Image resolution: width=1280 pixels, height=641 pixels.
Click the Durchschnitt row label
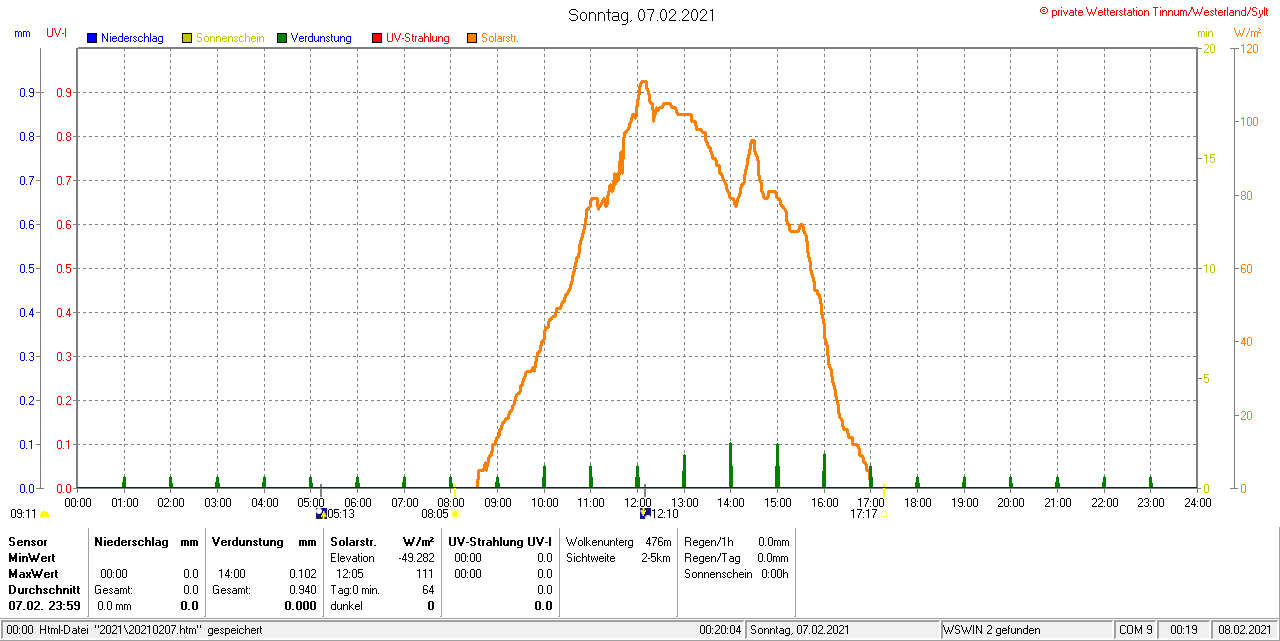click(x=44, y=590)
